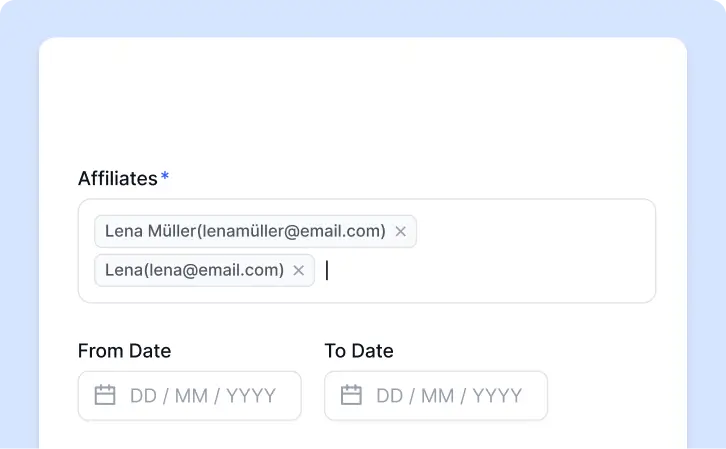This screenshot has width=726, height=449.
Task: Click the DD / MM / YYYY placeholder under From Date
Action: click(203, 396)
